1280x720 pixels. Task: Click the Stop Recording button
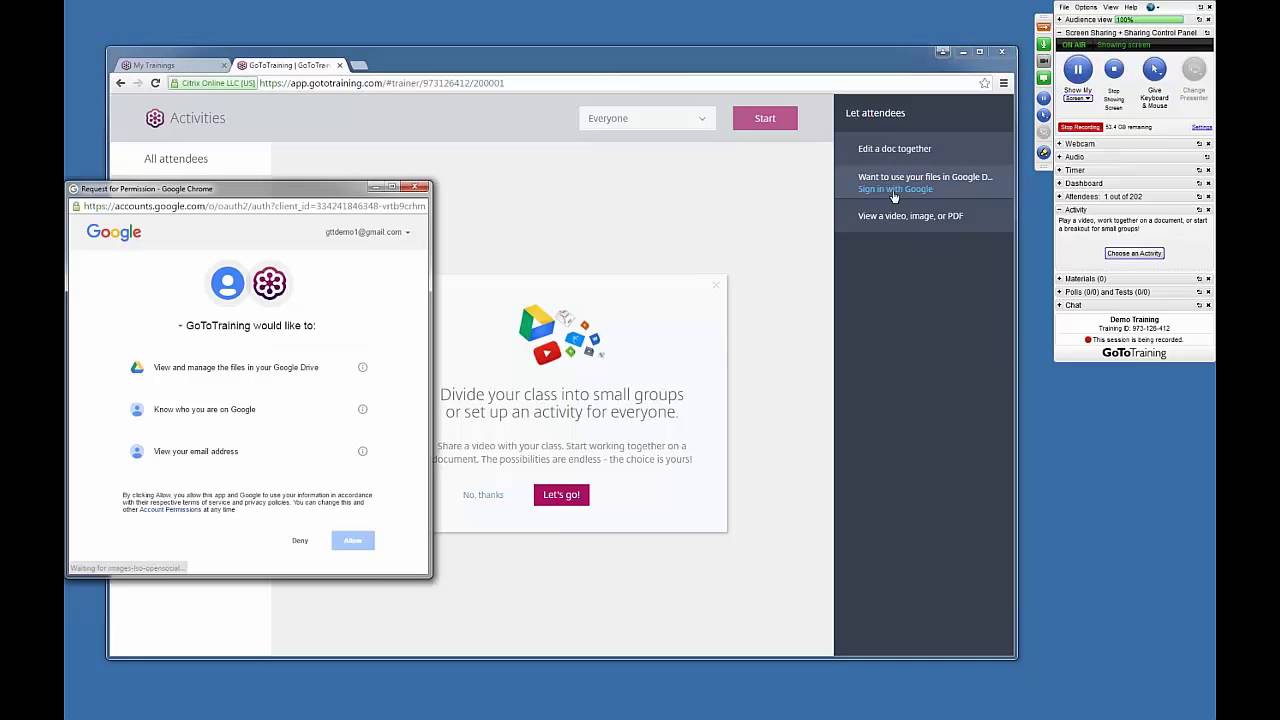pyautogui.click(x=1080, y=127)
